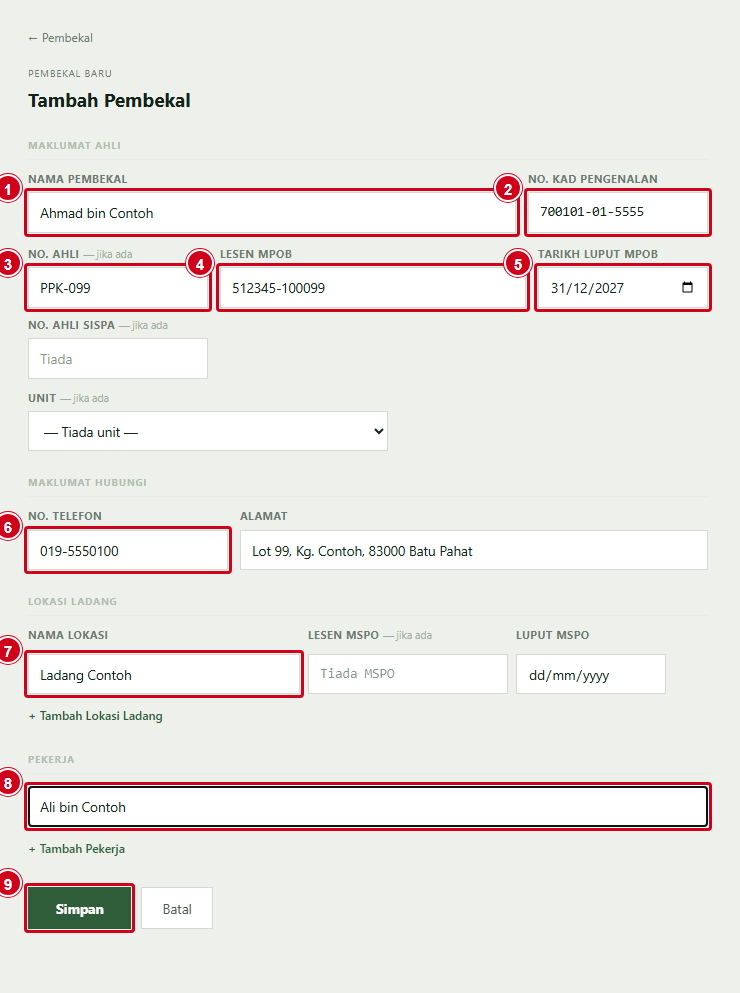This screenshot has height=993, width=740.
Task: Click the Simpan button
Action: tap(79, 909)
